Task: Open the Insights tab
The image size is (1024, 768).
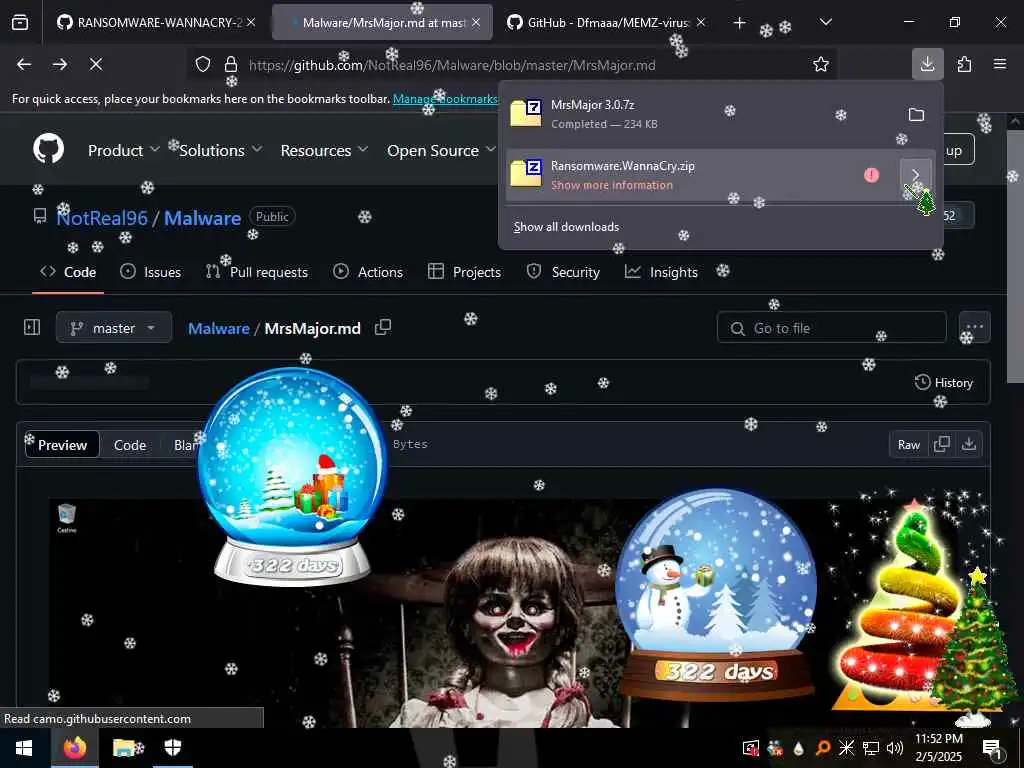Action: pyautogui.click(x=661, y=272)
